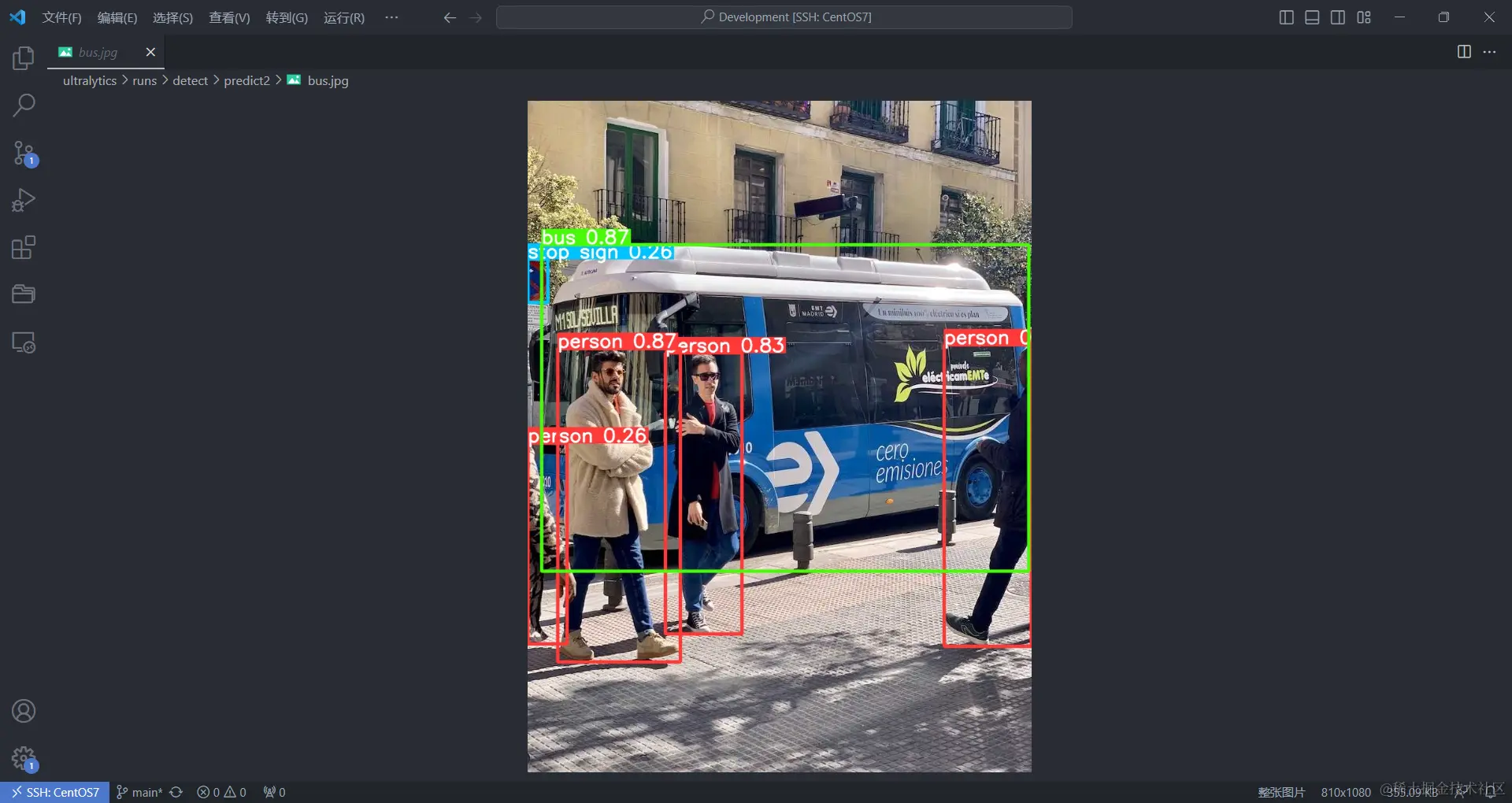Viewport: 1512px width, 803px height.
Task: Expand the hidden menu items ellipsis
Action: coord(391,17)
